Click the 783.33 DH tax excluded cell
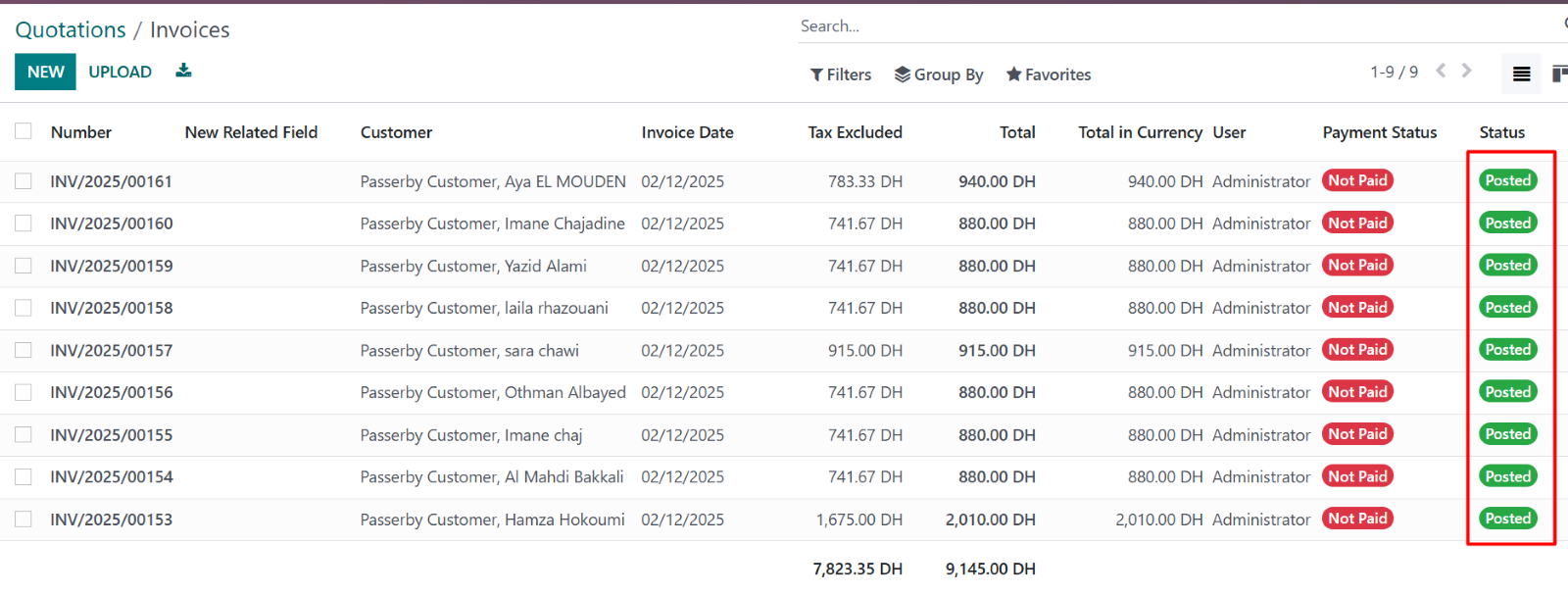This screenshot has height=594, width=1568. 865,181
